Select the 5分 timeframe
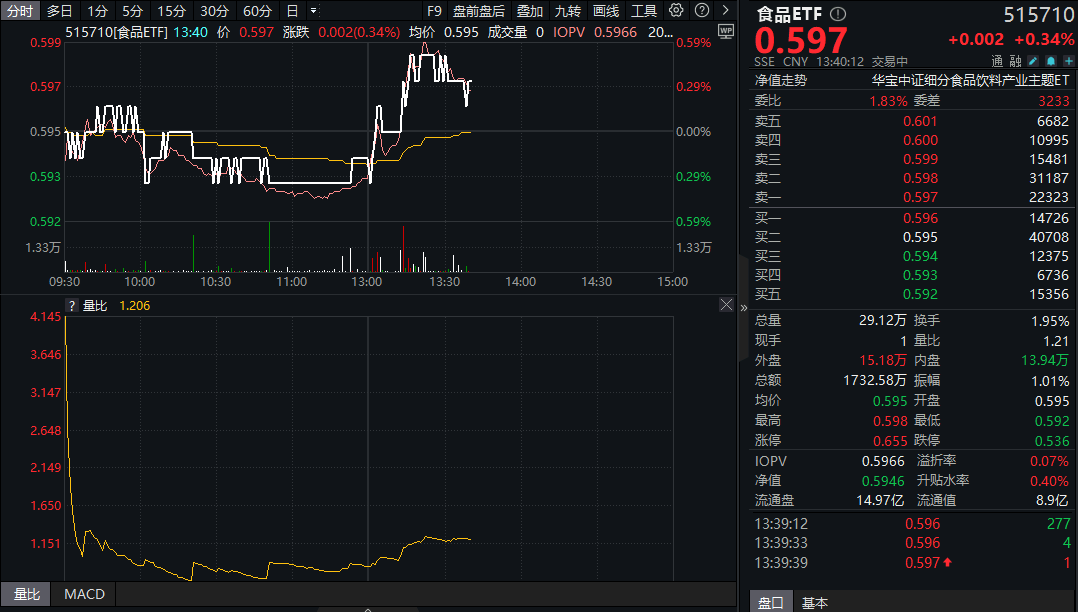The image size is (1078, 612). [x=132, y=11]
